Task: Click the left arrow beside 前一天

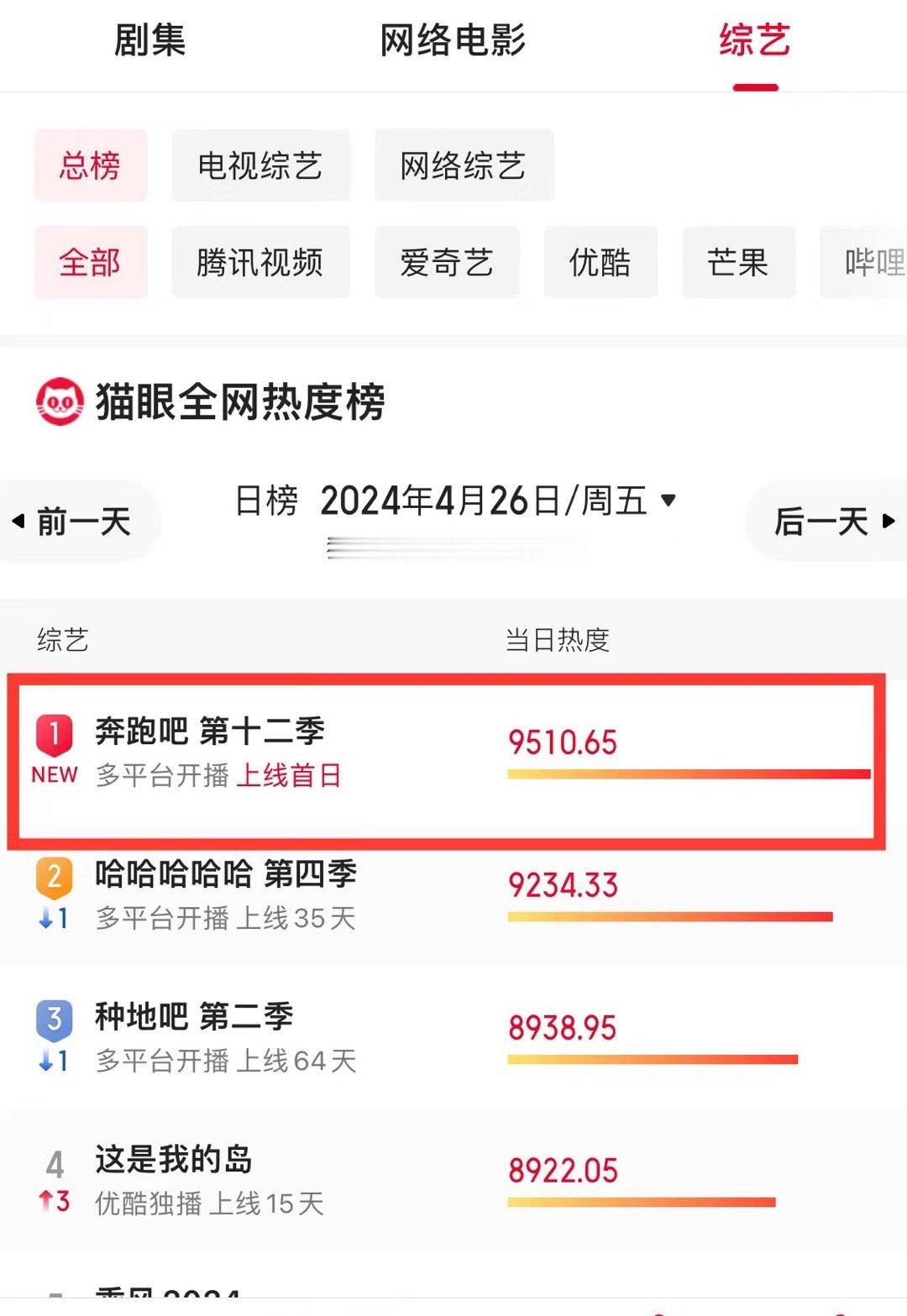Action: 18,522
